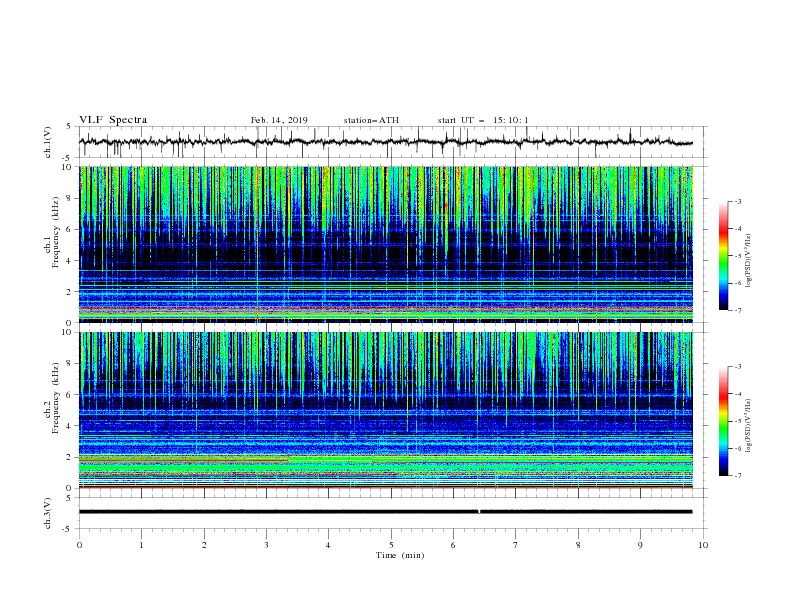Image resolution: width=792 pixels, height=612 pixels.
Task: Click the "8" minute tick label
Action: point(578,545)
